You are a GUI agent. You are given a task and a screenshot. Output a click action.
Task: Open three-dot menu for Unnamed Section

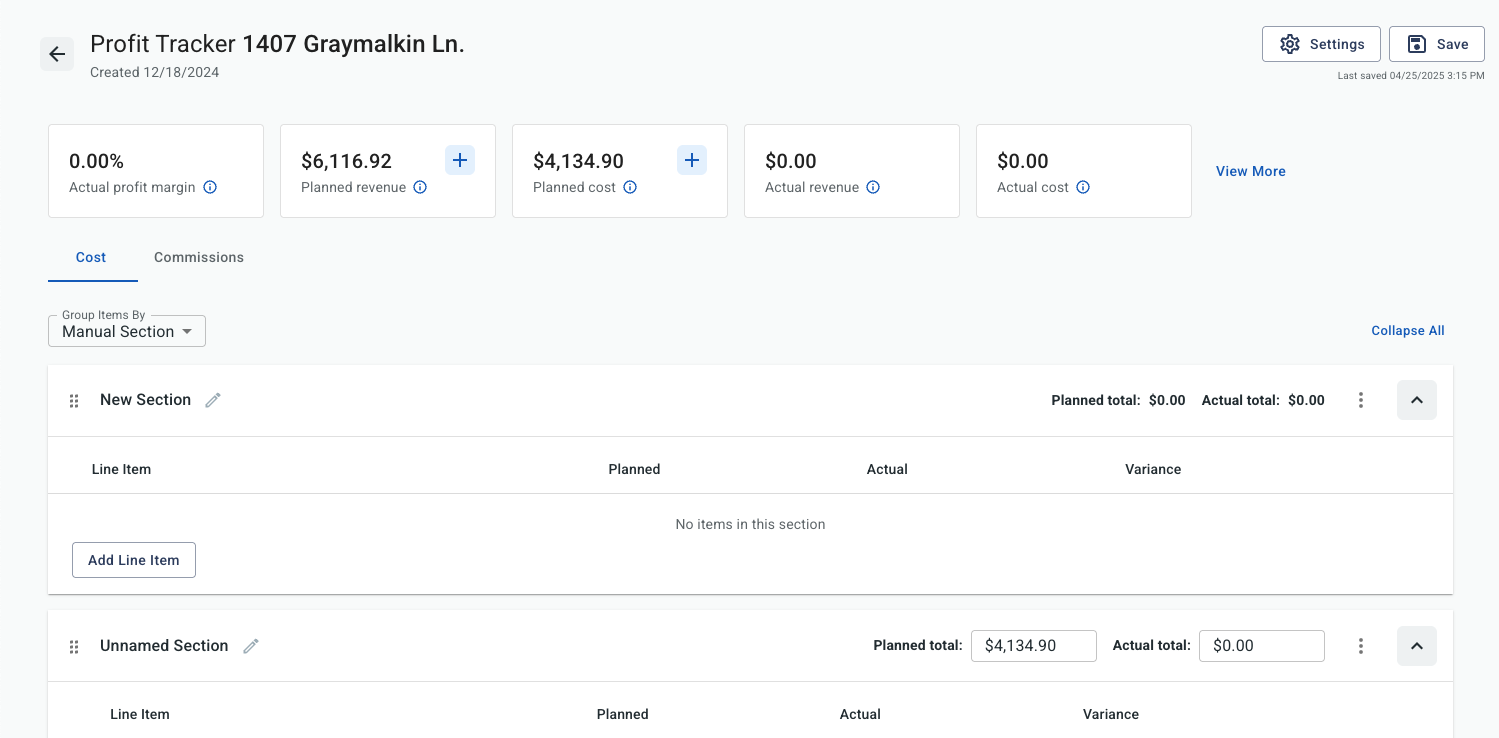click(1361, 646)
